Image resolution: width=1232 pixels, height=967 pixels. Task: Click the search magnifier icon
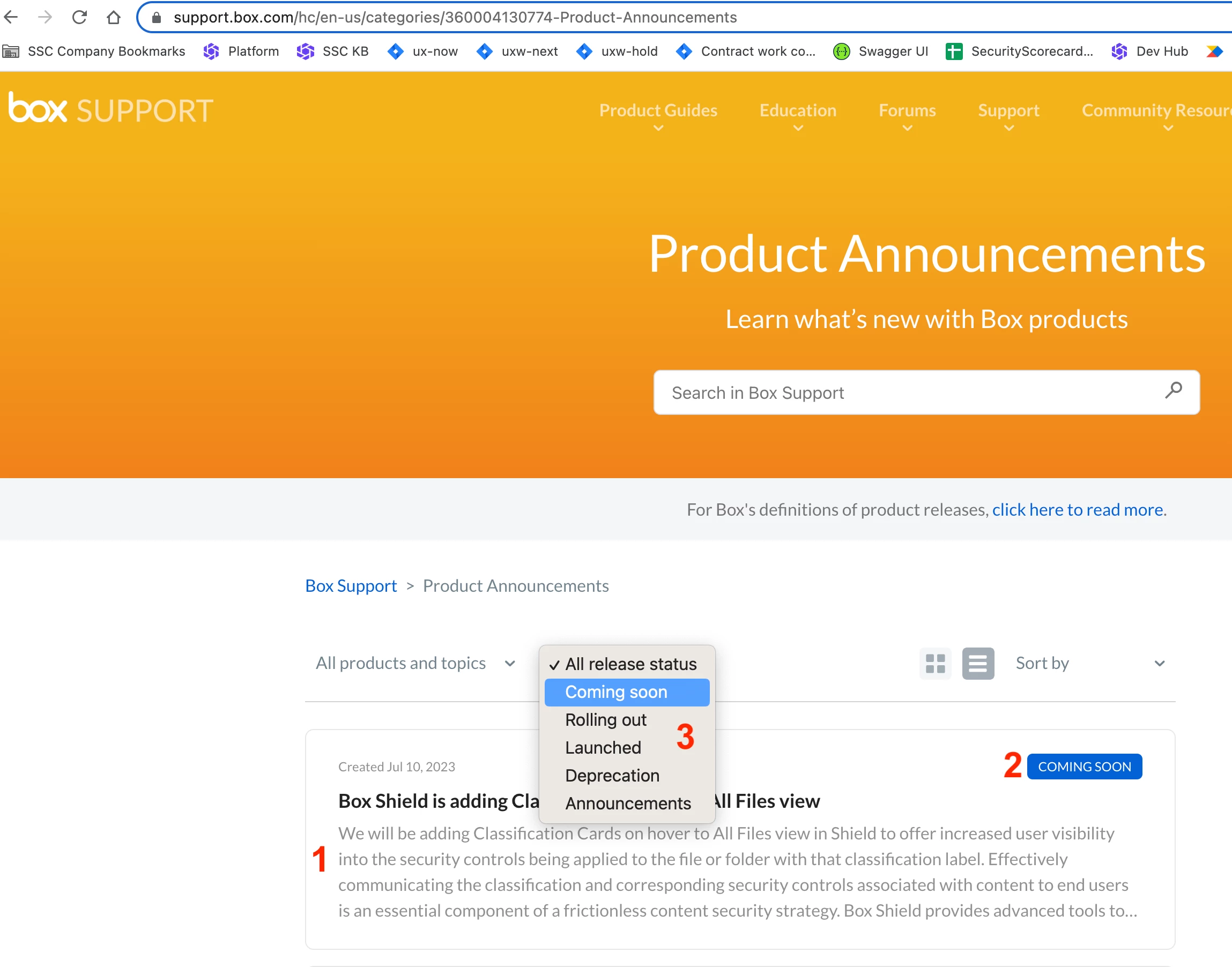coord(1173,391)
